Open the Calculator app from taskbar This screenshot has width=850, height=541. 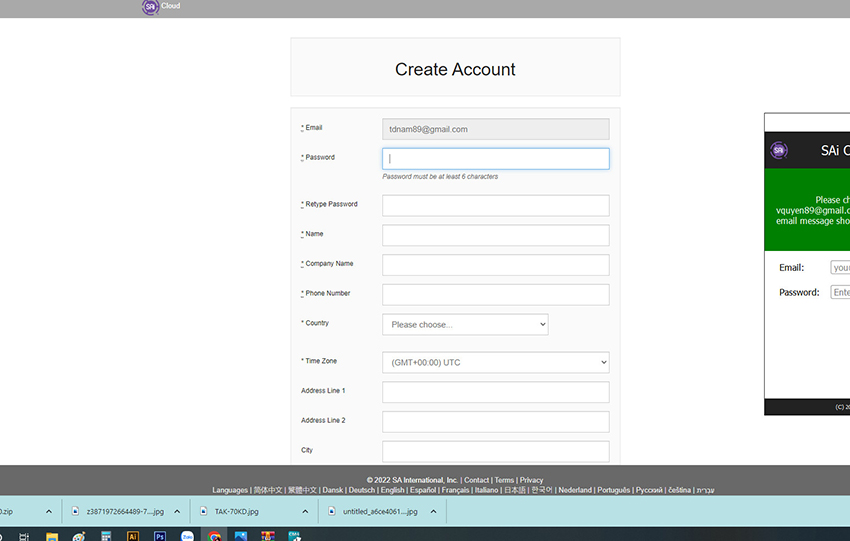coord(106,535)
